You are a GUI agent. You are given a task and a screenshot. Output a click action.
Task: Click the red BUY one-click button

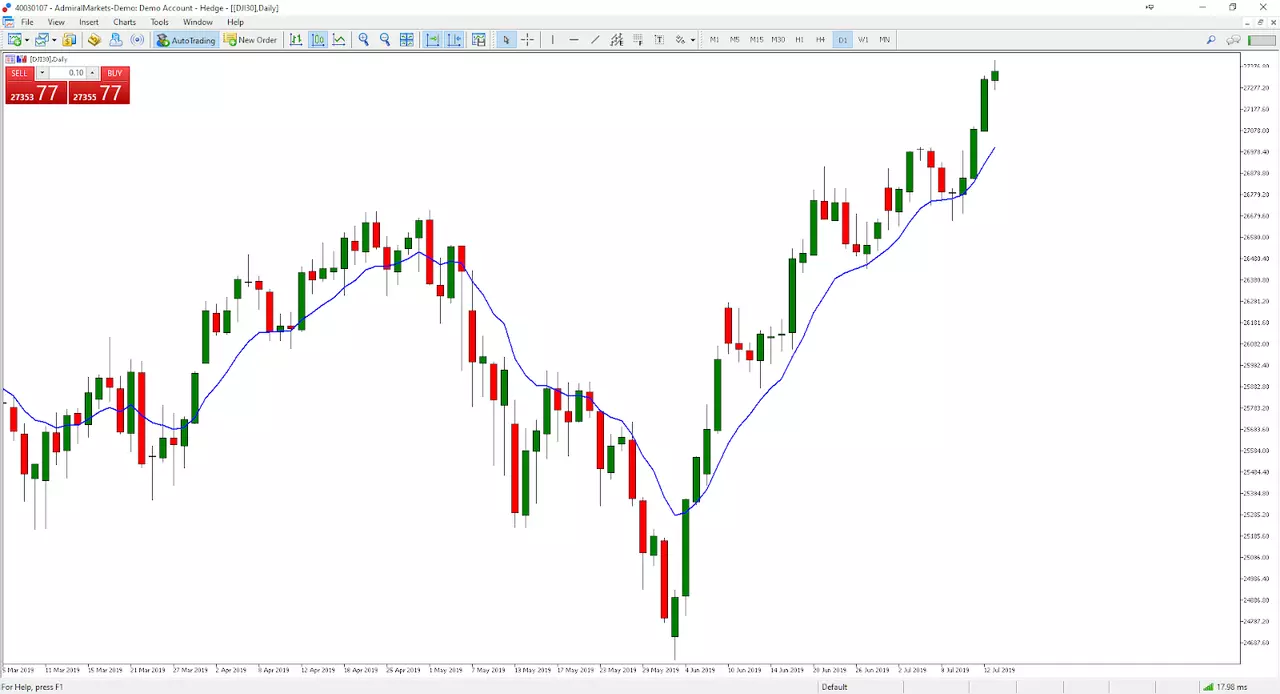tap(115, 73)
